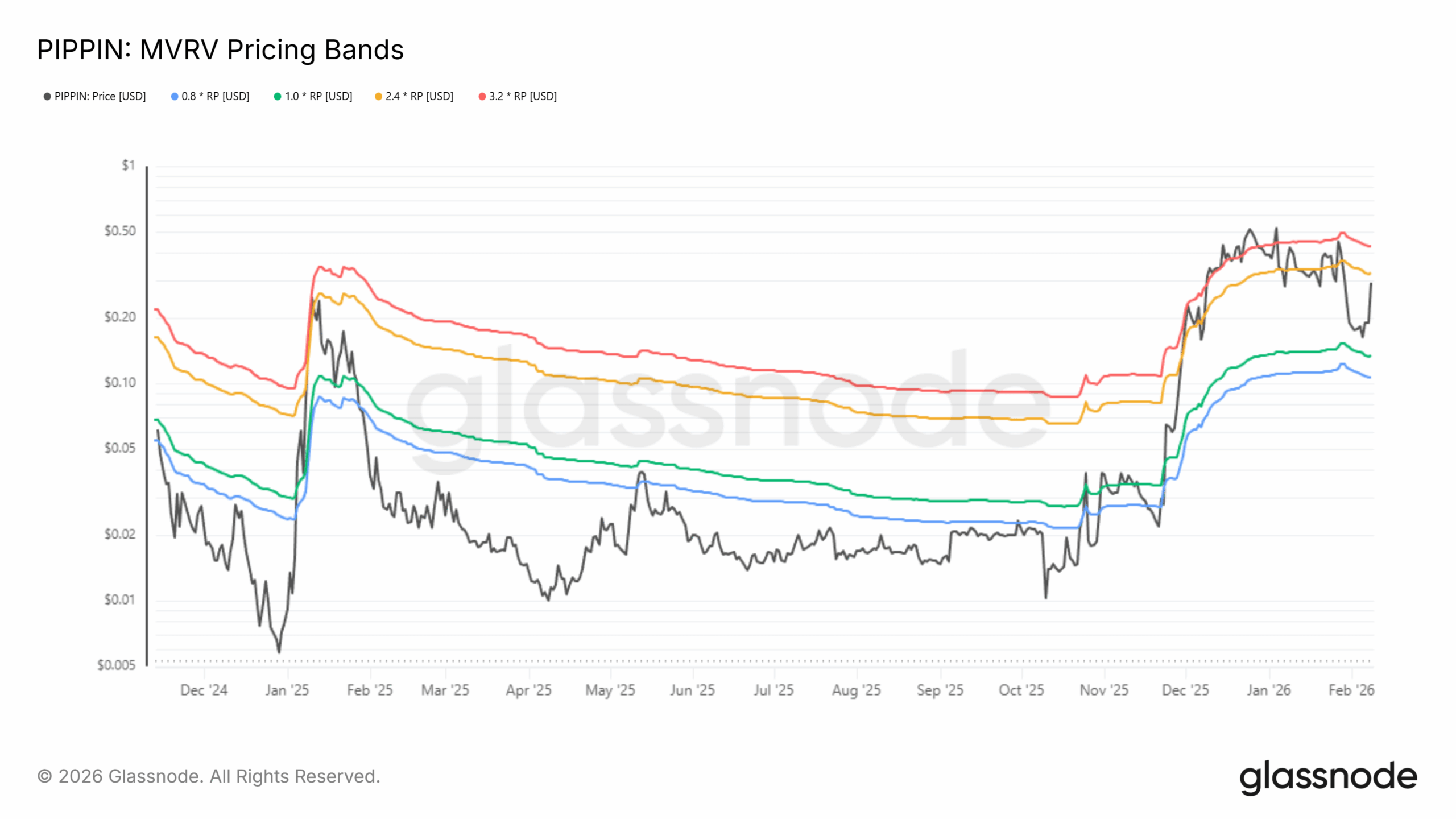Image resolution: width=1456 pixels, height=819 pixels.
Task: Click the green 1.0 * RP legend dot
Action: coord(278,97)
